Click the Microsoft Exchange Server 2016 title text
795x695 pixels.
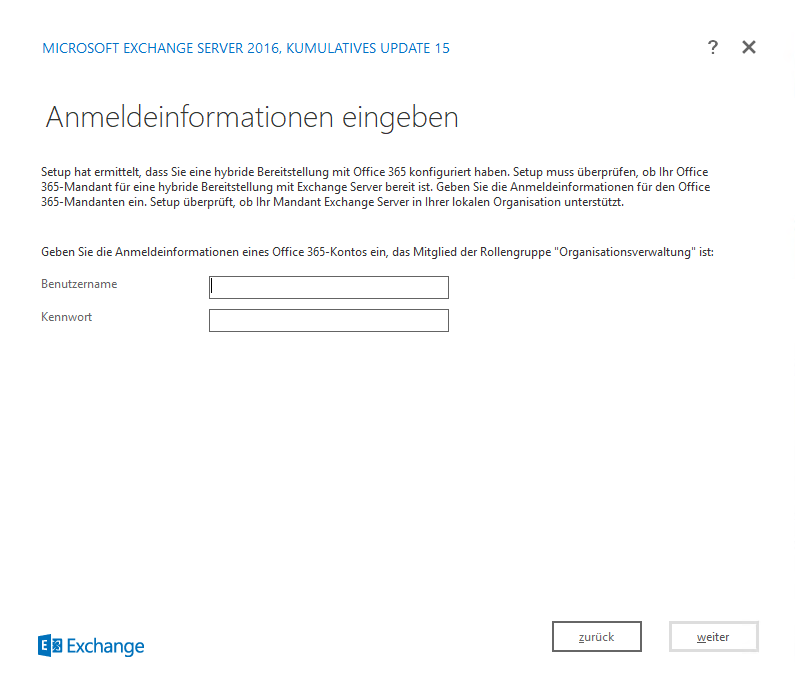click(x=246, y=48)
